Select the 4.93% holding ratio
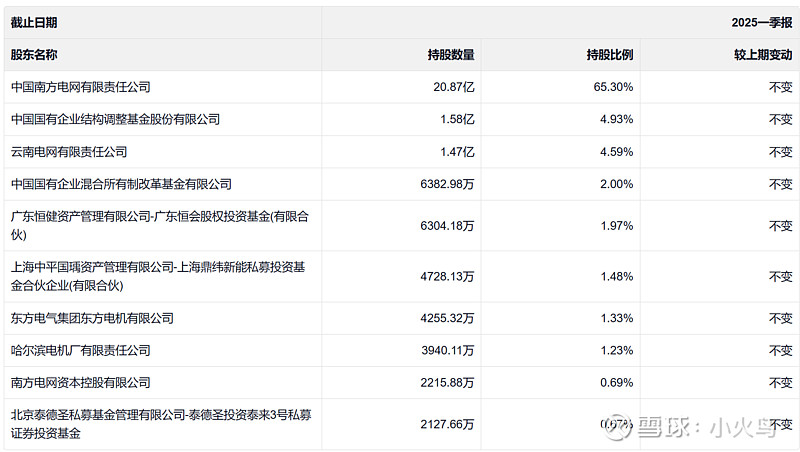This screenshot has width=800, height=452. (616, 119)
